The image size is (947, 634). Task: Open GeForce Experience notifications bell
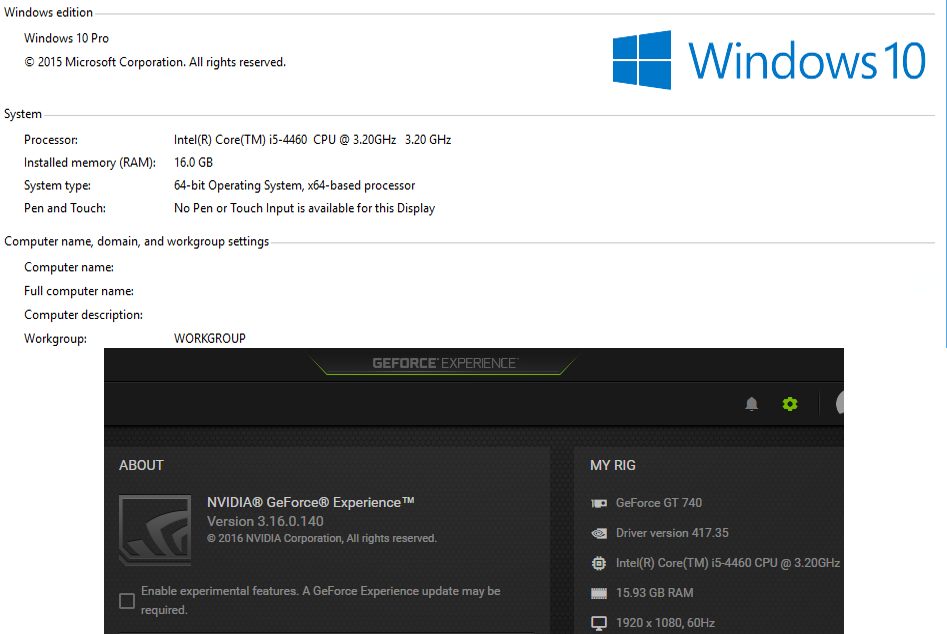751,404
